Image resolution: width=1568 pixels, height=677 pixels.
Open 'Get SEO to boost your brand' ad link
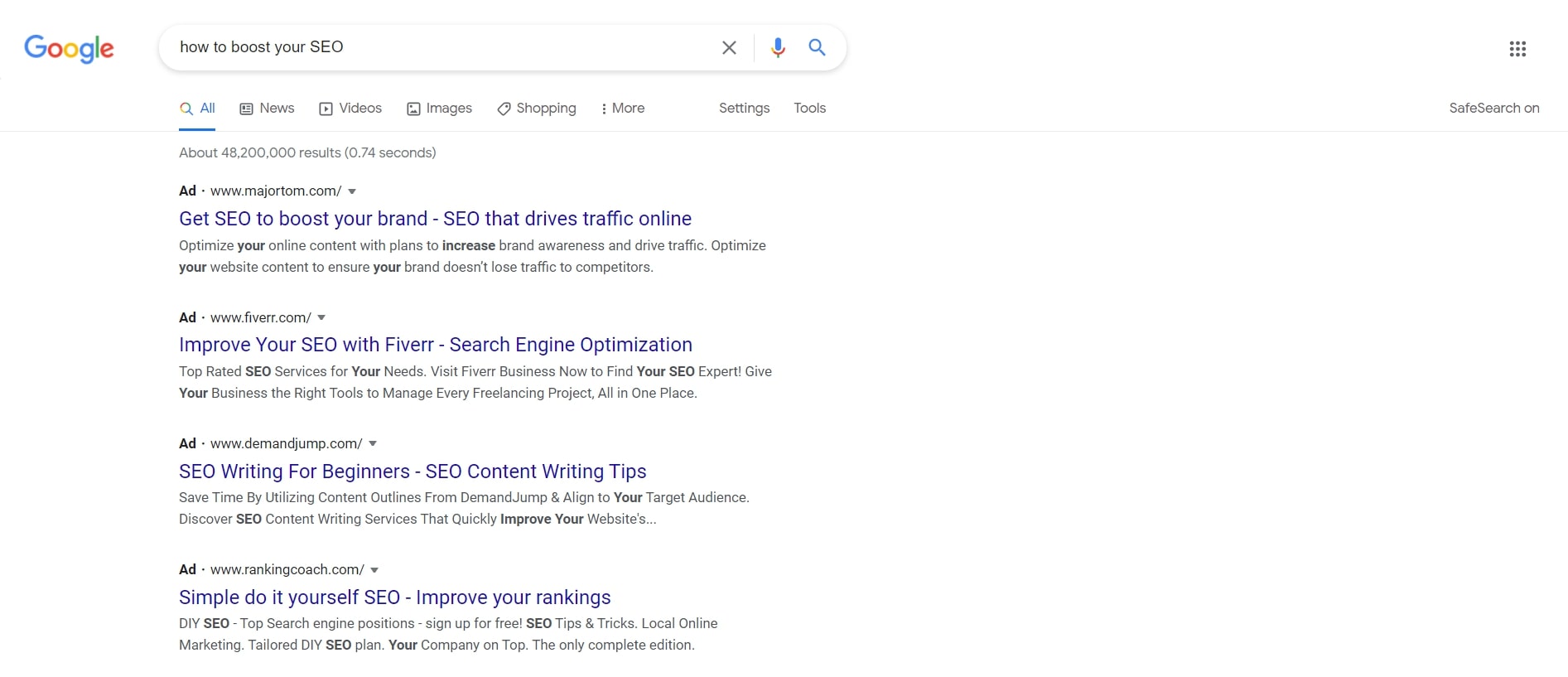pos(435,219)
